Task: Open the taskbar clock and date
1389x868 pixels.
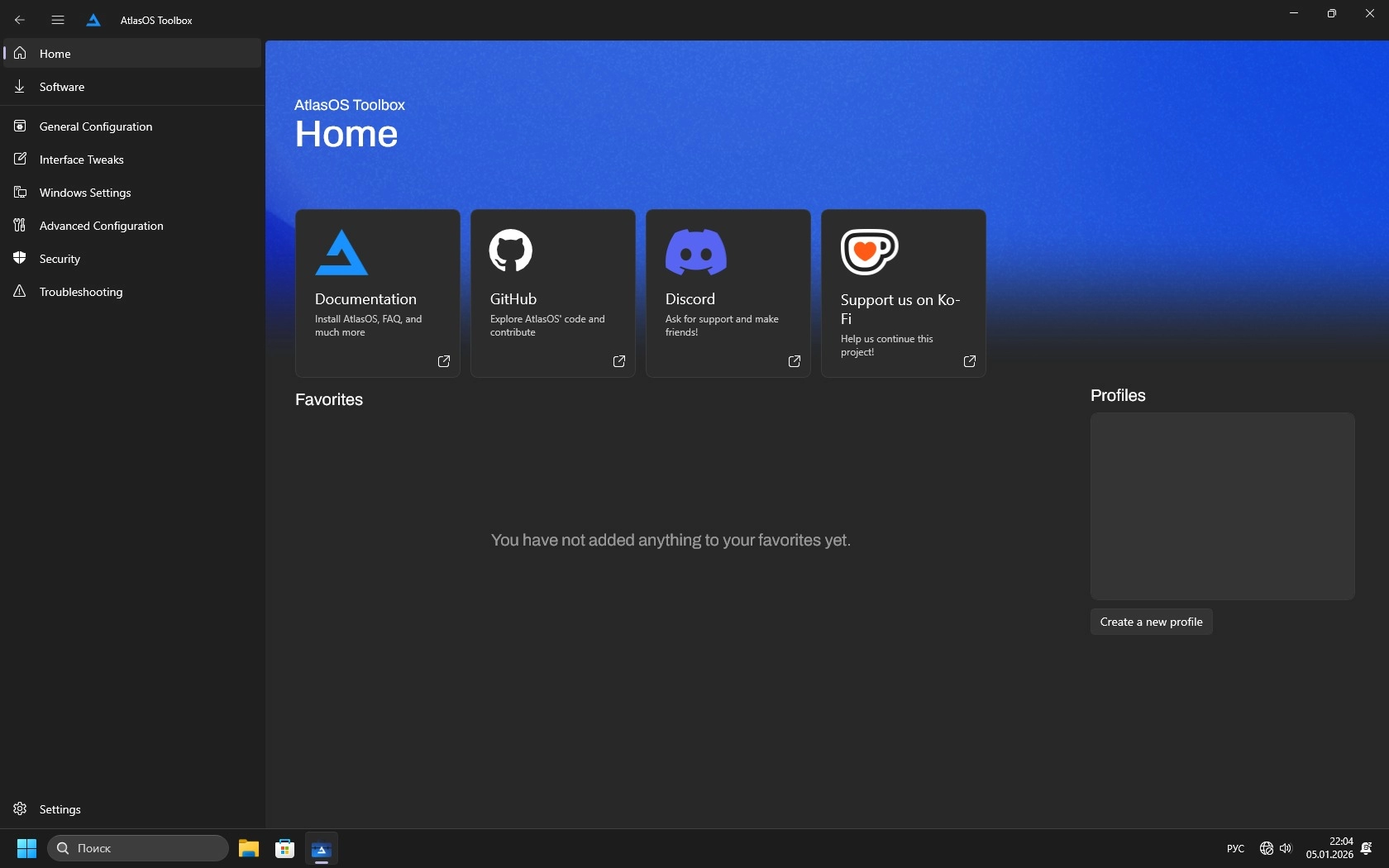Action: (1329, 848)
